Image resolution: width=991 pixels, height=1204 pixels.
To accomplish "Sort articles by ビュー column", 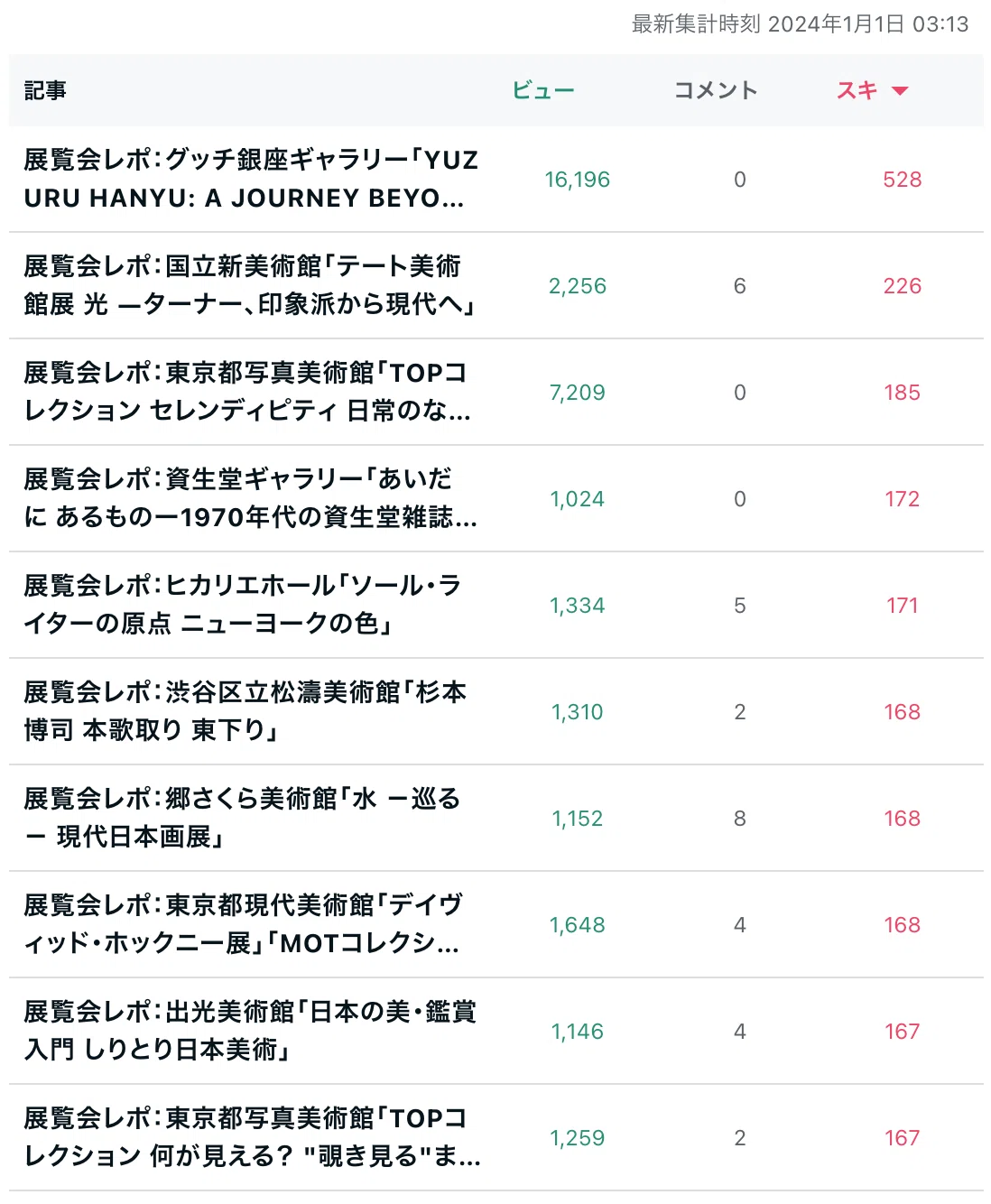I will (x=543, y=90).
